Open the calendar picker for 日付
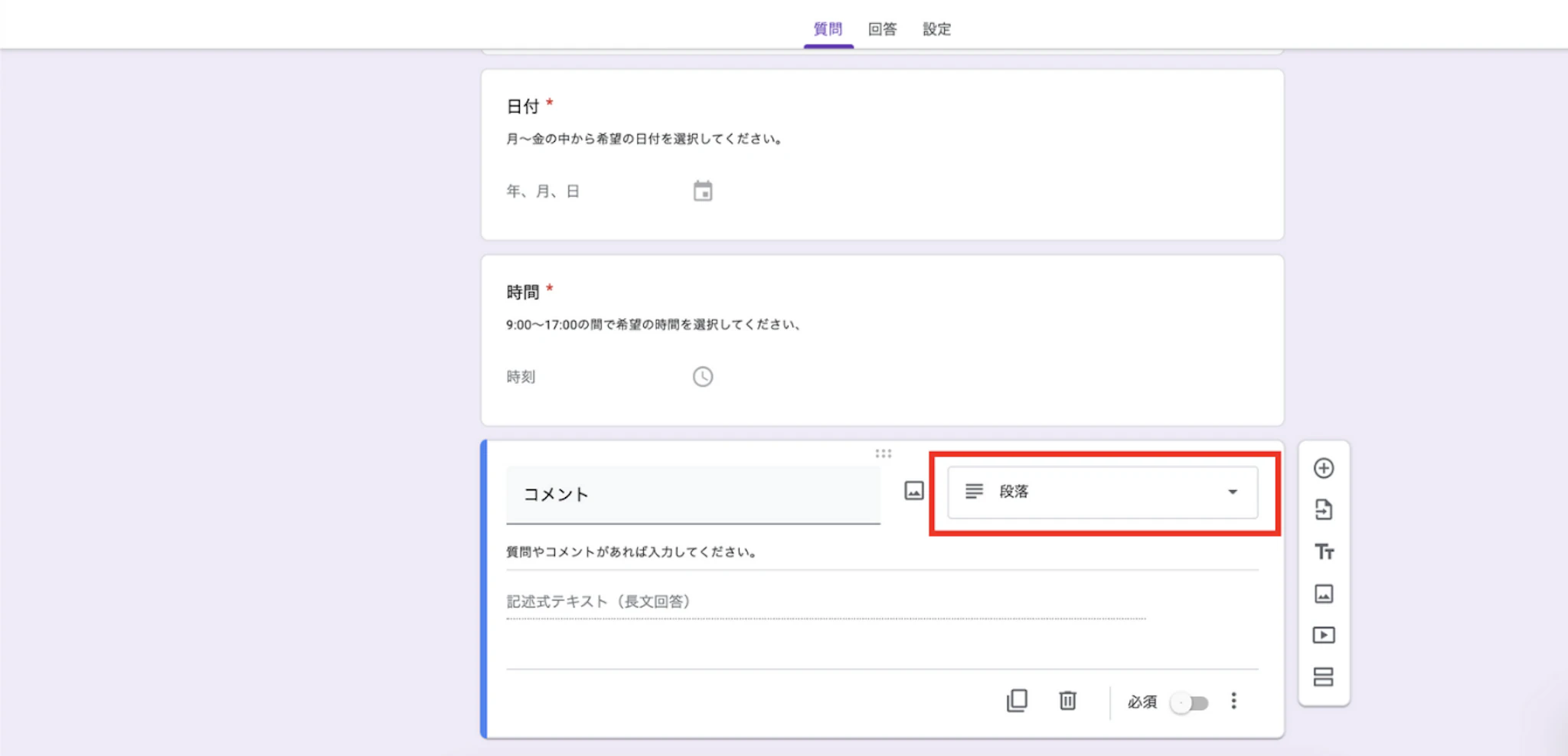Screen dimensions: 1568x756 pyautogui.click(x=702, y=191)
